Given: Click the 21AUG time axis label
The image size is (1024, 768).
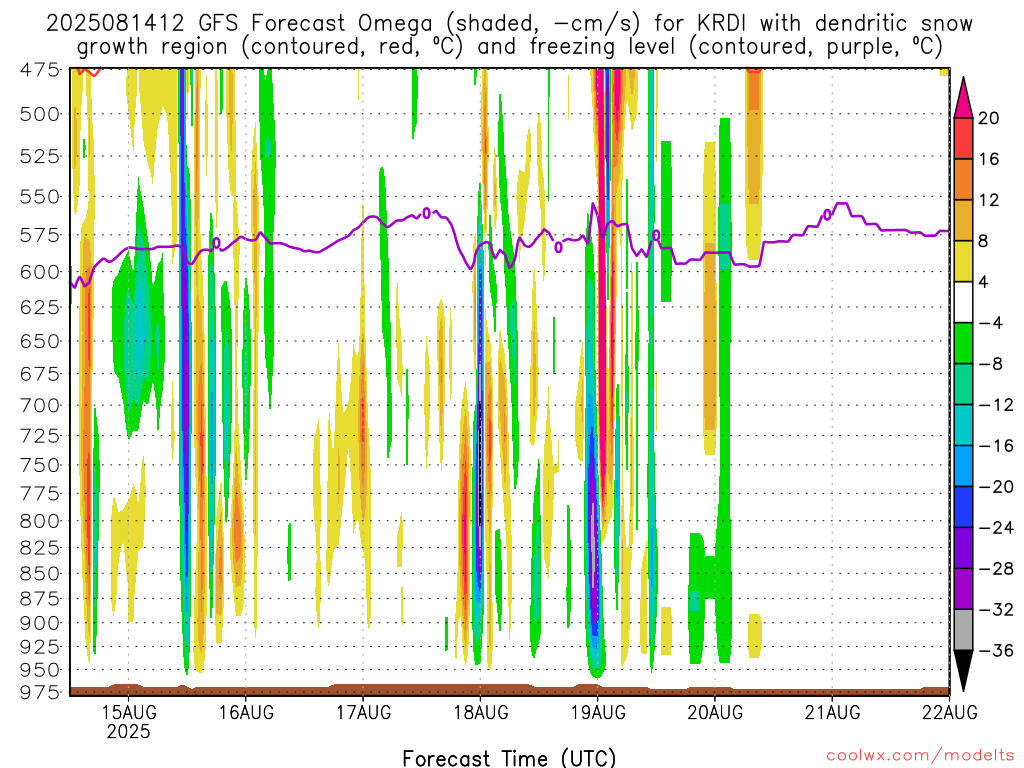Looking at the screenshot, I should pyautogui.click(x=832, y=712).
